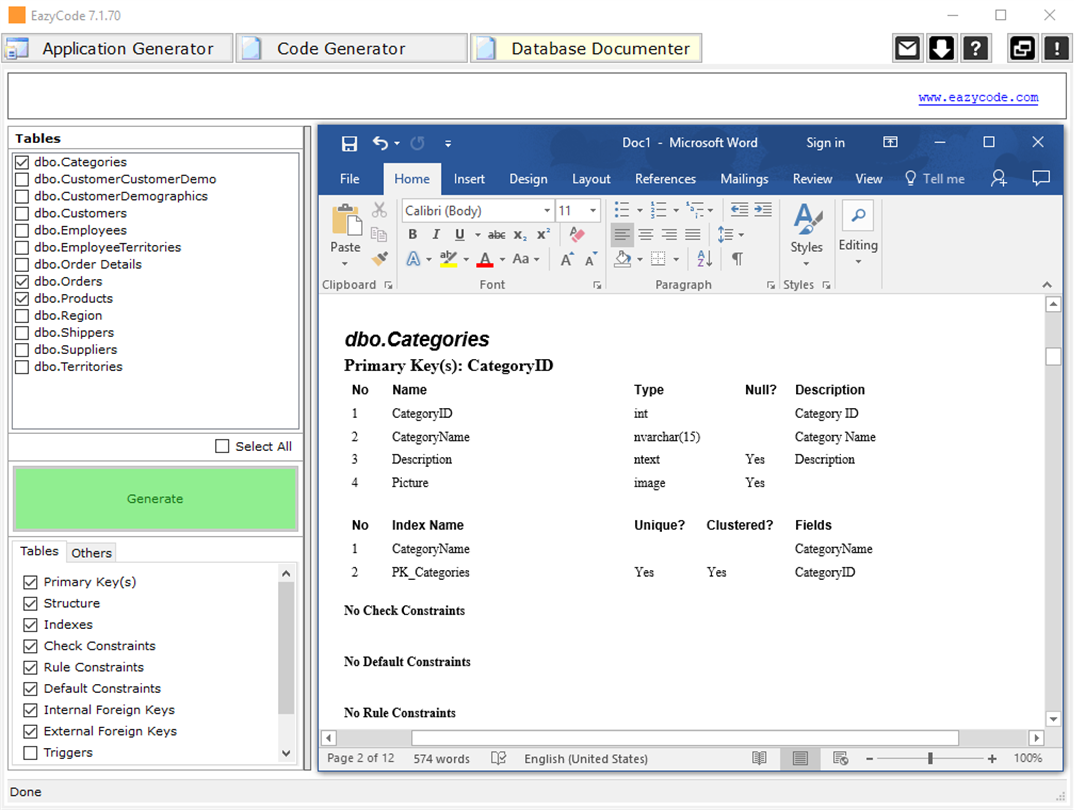Viewport: 1074px width, 810px height.
Task: Open the help question mark icon
Action: (975, 48)
